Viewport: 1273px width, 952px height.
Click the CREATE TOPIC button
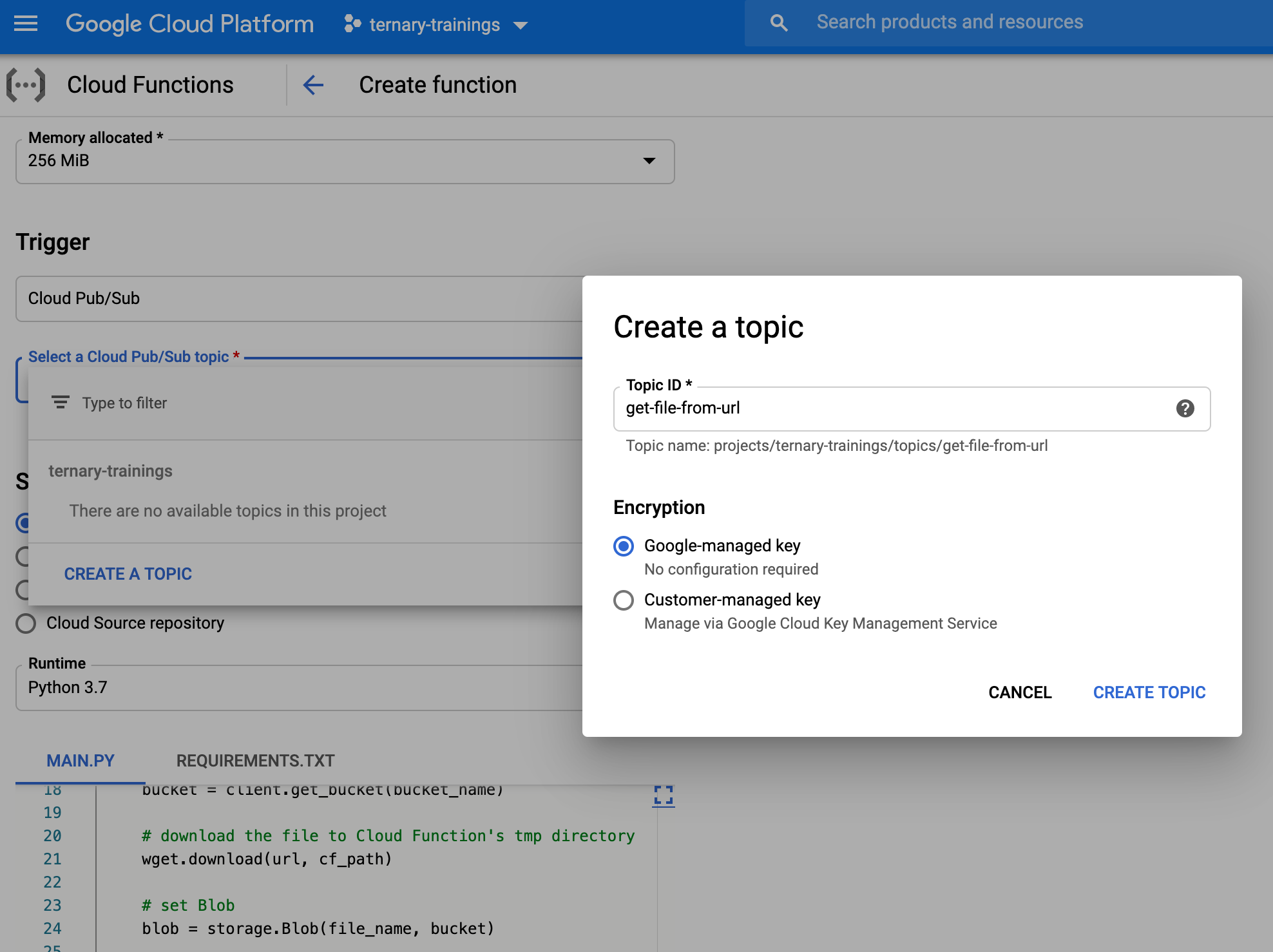pyautogui.click(x=1149, y=692)
